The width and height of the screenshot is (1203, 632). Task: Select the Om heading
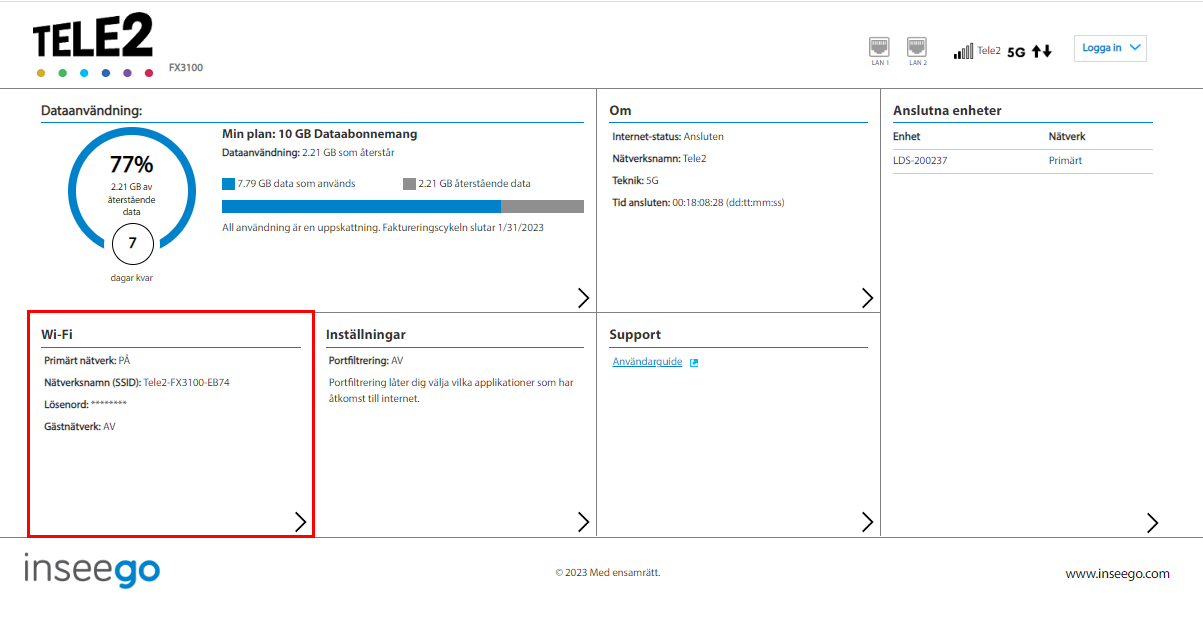point(620,110)
